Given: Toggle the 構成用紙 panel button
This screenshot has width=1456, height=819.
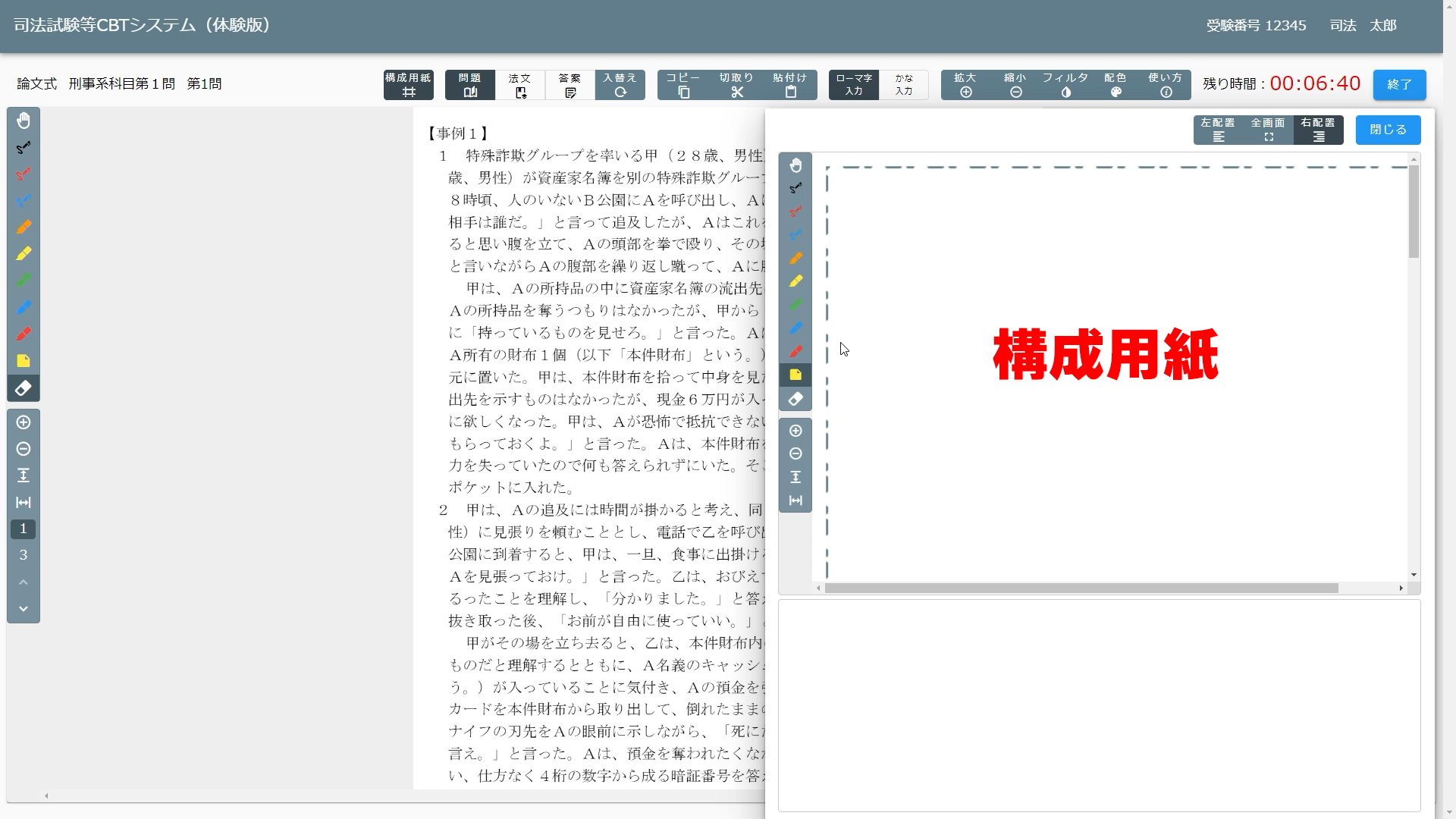Looking at the screenshot, I should coord(408,85).
